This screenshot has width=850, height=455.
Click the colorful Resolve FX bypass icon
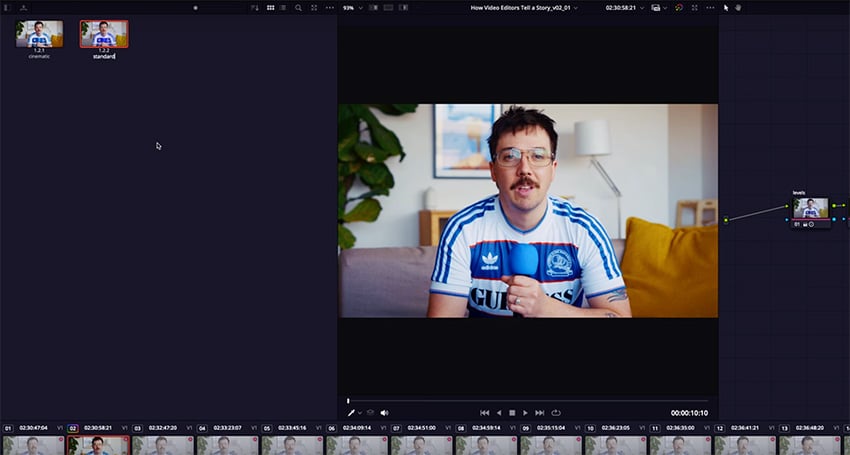679,8
